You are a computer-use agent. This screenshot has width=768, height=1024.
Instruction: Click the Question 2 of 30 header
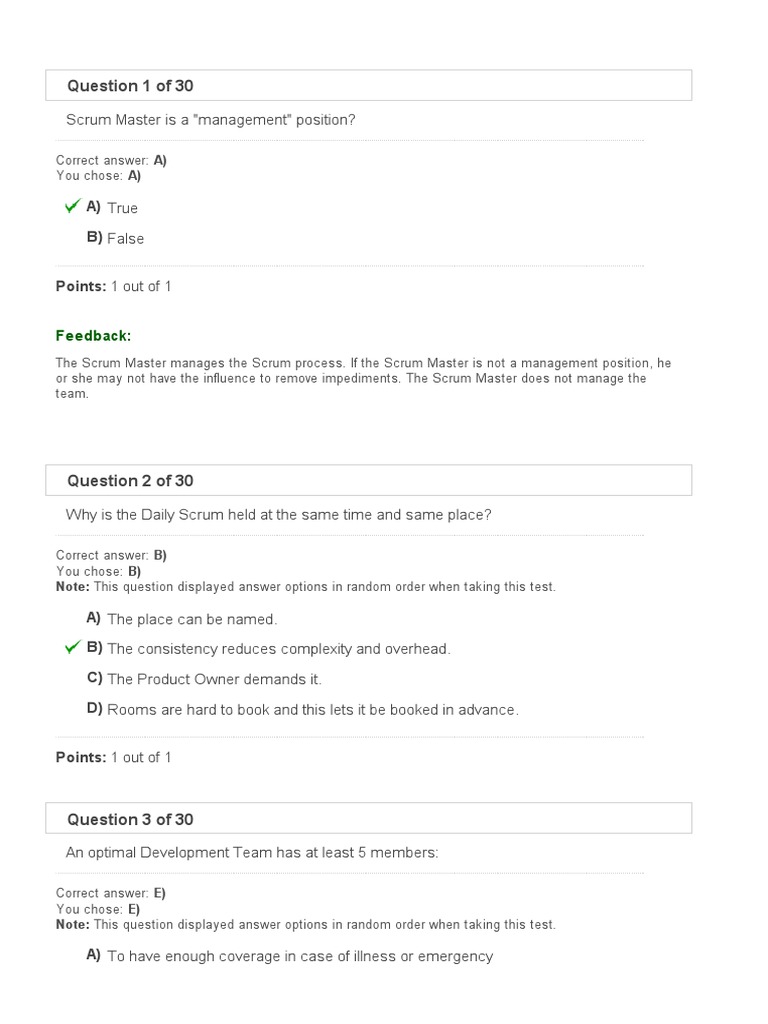[130, 481]
